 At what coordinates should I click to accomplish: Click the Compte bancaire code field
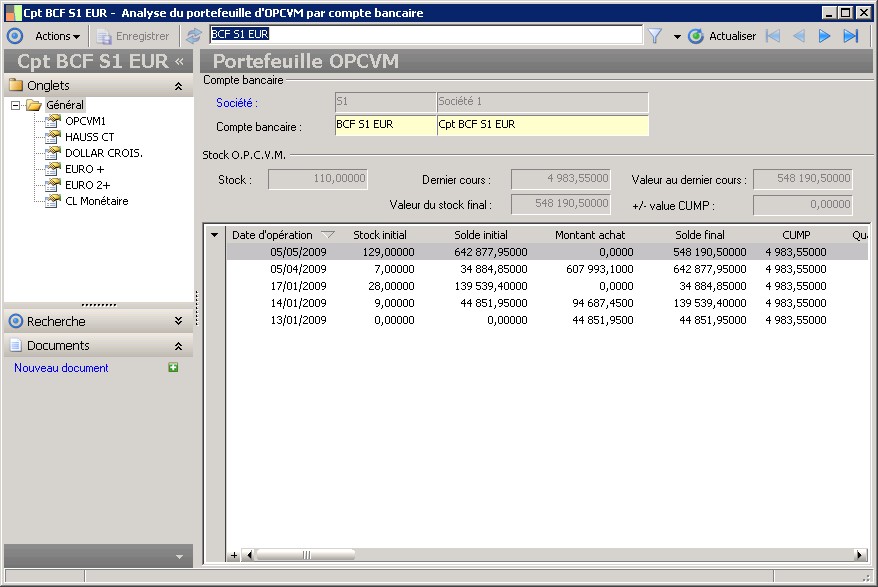coord(384,126)
